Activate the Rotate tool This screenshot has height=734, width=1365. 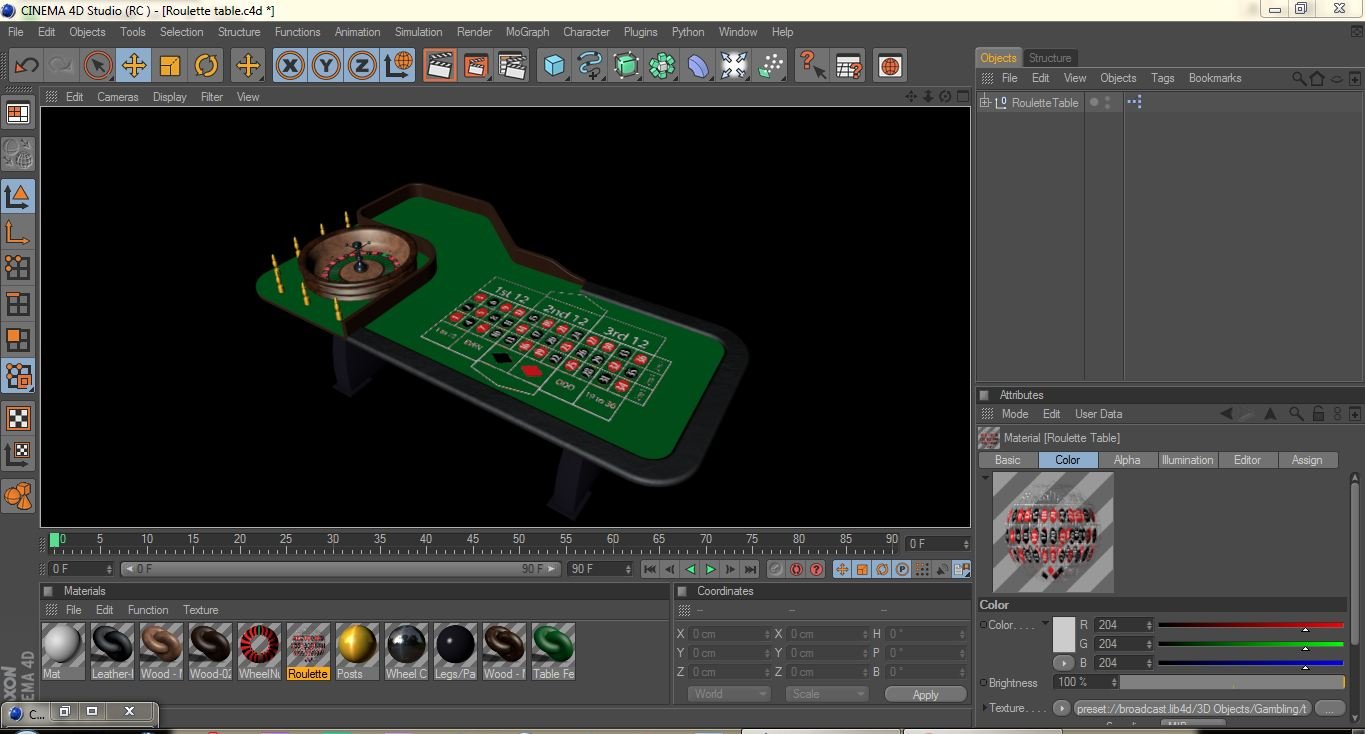point(205,65)
